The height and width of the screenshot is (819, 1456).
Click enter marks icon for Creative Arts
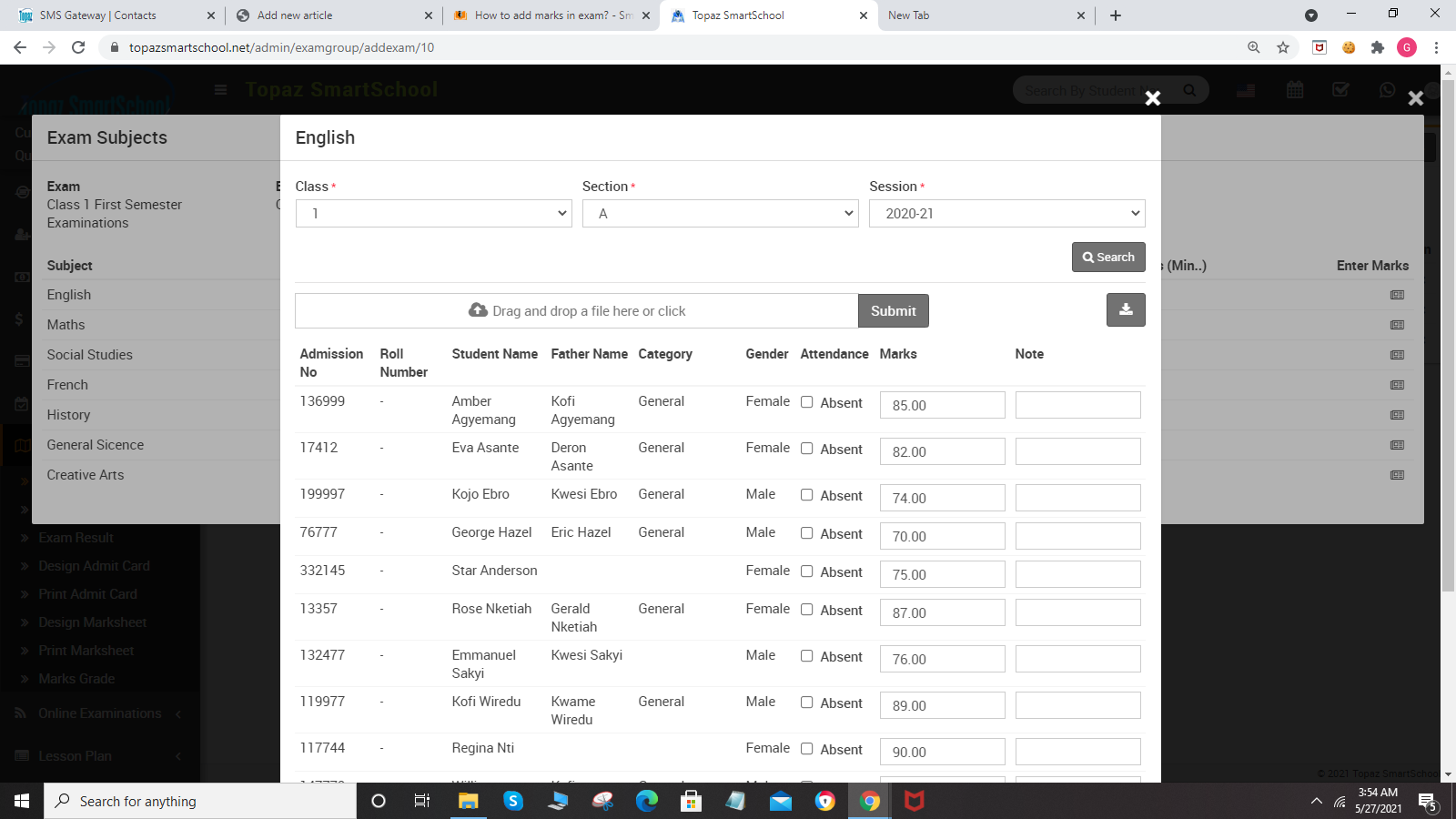point(1397,475)
